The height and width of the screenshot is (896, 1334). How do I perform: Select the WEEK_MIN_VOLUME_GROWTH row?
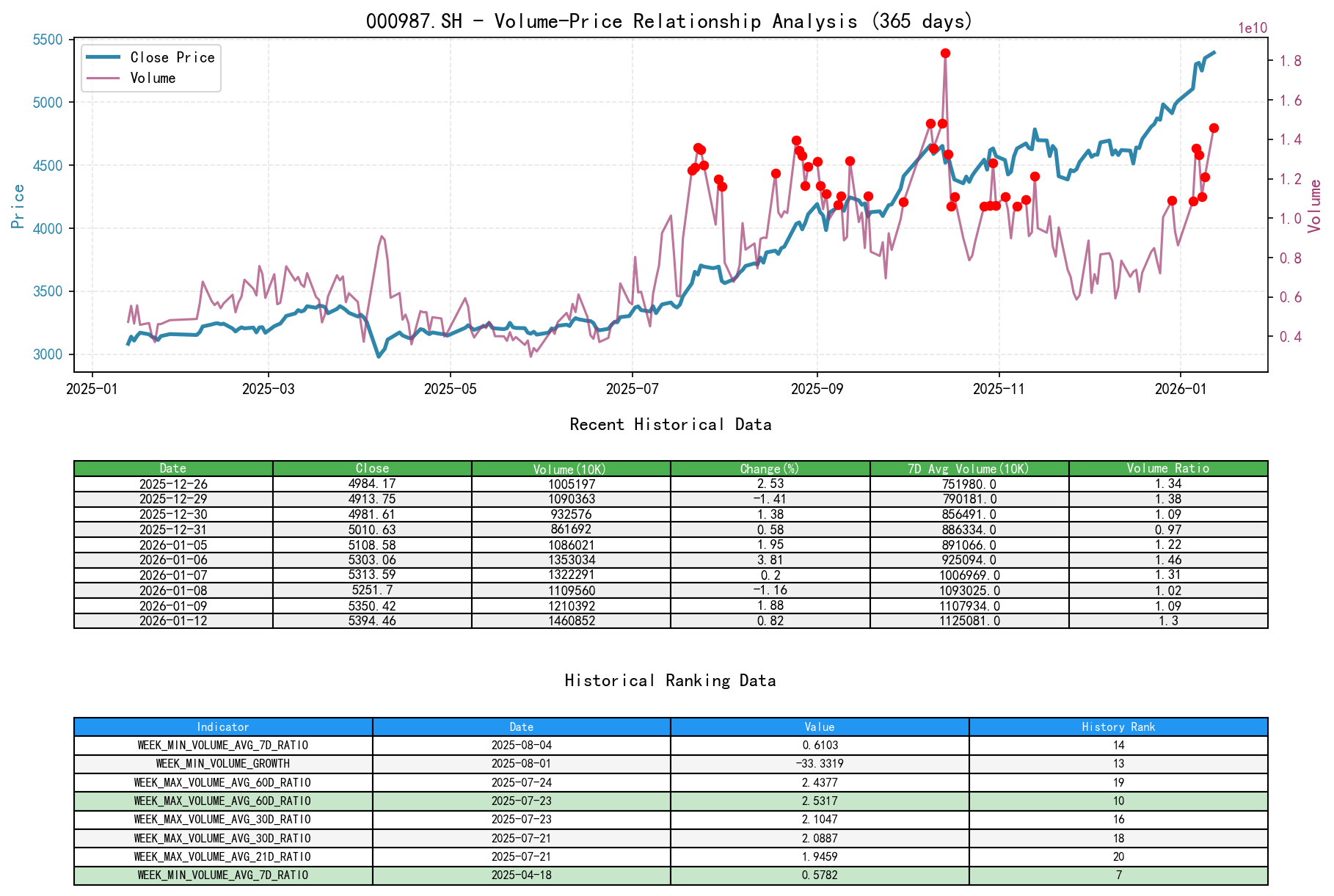click(x=222, y=764)
